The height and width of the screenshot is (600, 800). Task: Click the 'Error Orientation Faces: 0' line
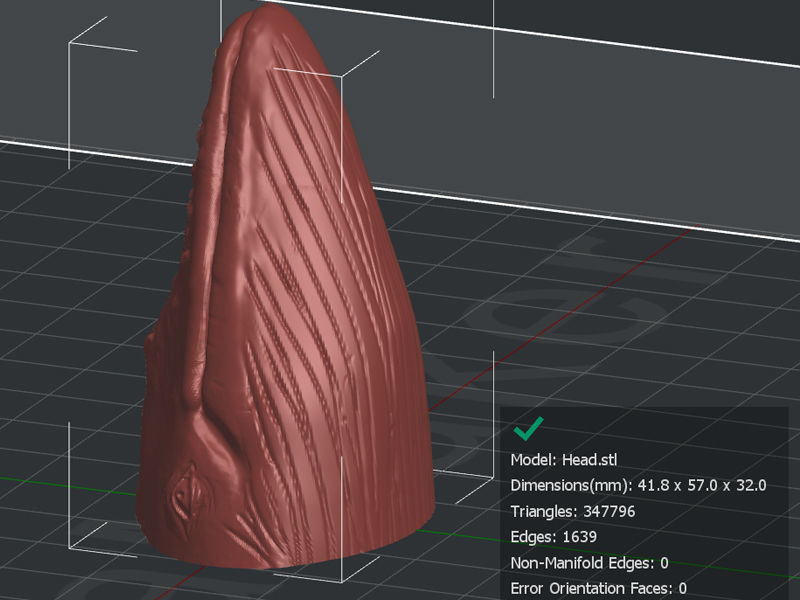tap(598, 588)
